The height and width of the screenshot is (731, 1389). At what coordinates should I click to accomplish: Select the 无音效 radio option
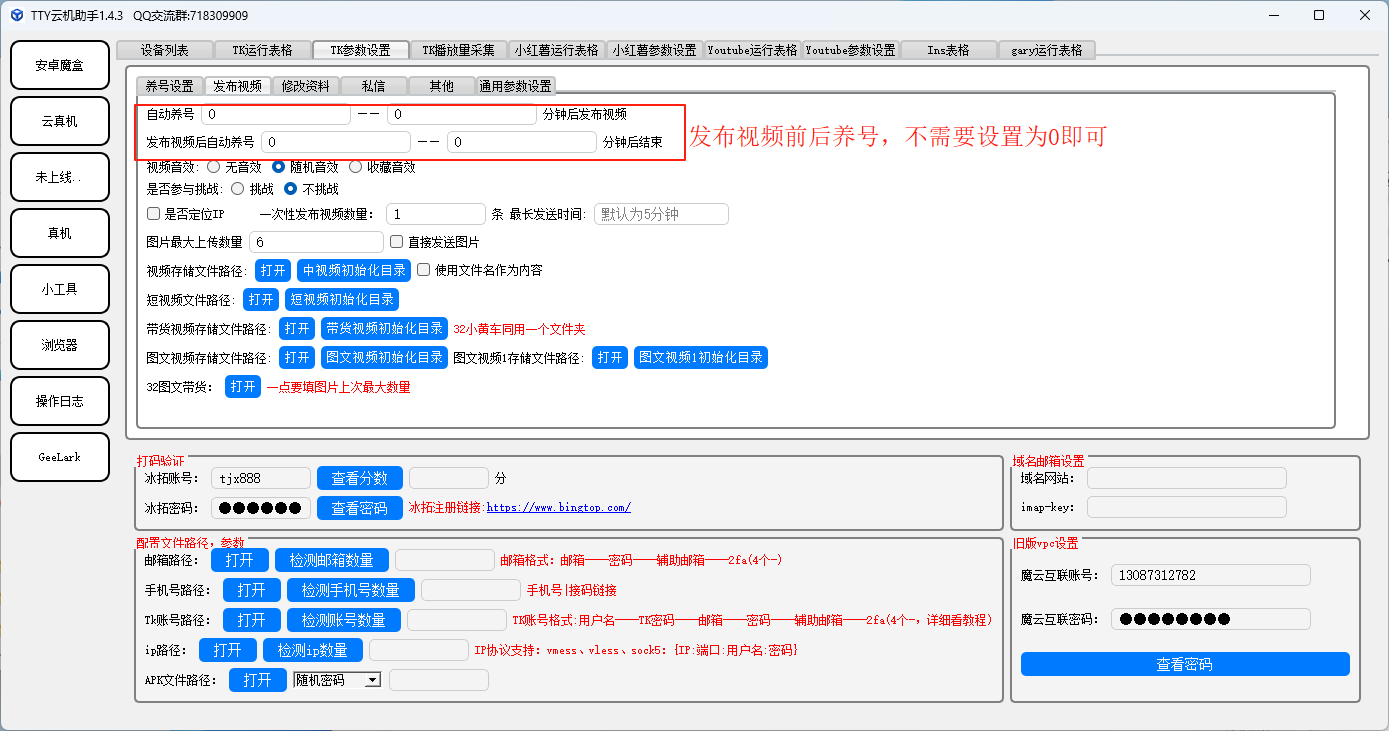point(235,167)
